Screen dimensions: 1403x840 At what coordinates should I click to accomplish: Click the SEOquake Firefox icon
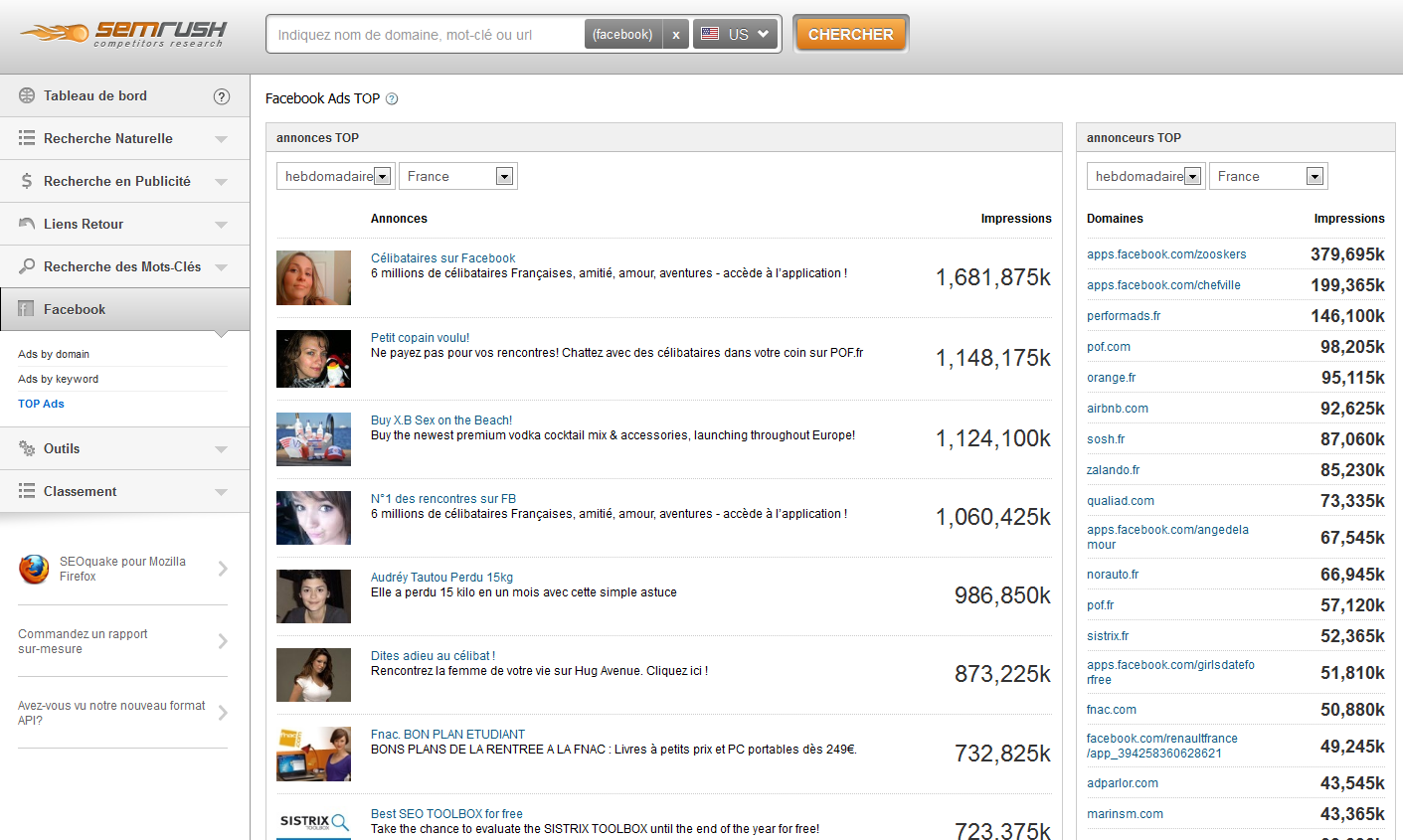pyautogui.click(x=34, y=569)
